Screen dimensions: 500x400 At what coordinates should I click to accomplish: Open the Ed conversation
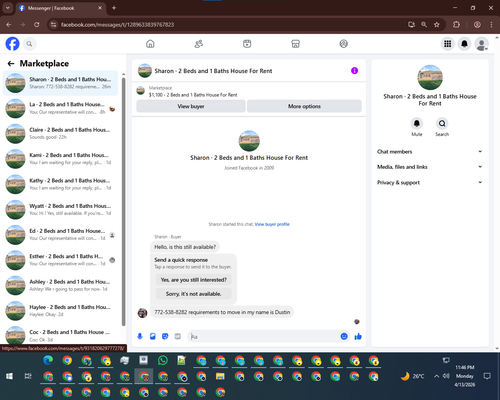60,235
